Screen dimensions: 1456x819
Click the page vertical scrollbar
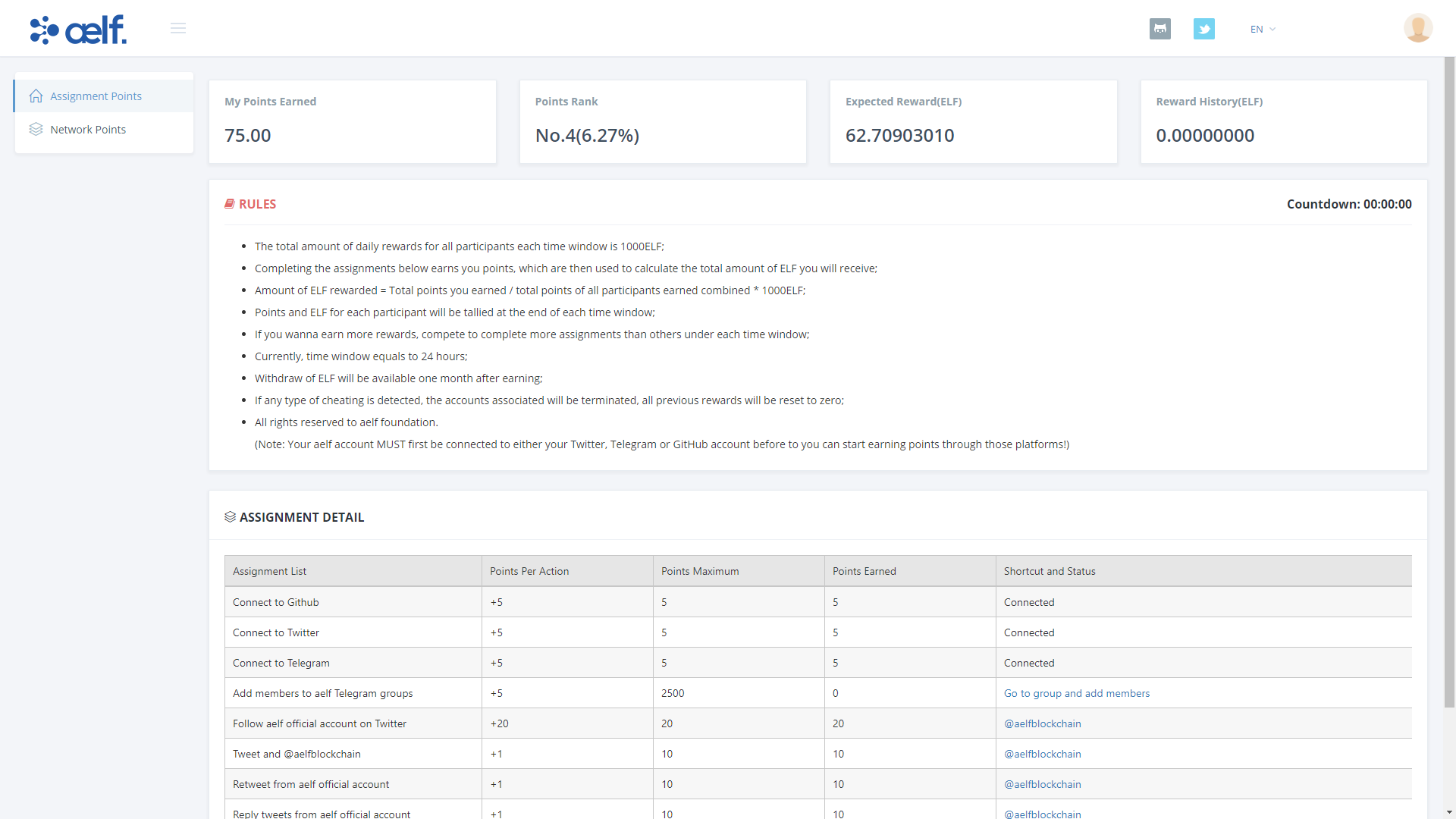point(1449,382)
